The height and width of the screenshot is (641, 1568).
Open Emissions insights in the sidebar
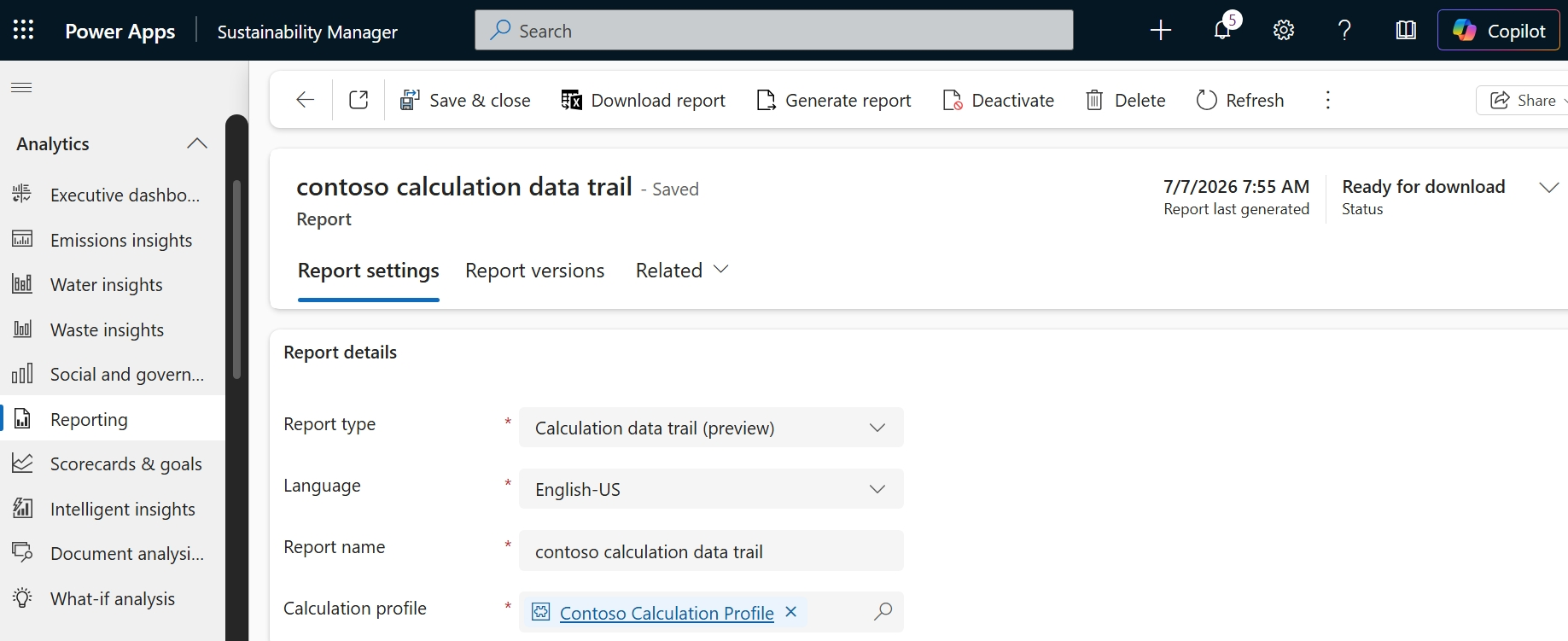pyautogui.click(x=113, y=240)
